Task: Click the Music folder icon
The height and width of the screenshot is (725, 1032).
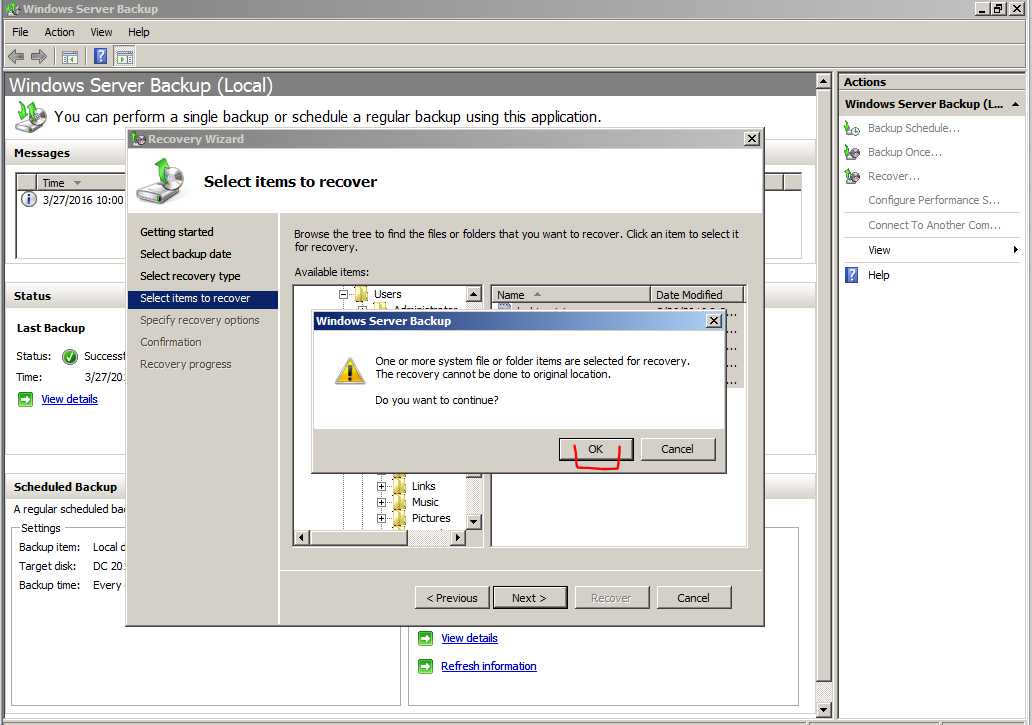Action: (400, 503)
